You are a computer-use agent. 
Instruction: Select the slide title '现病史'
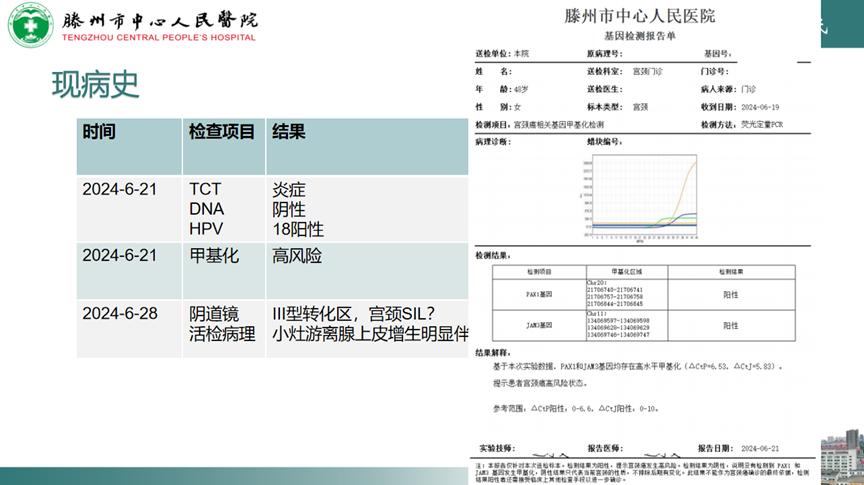point(95,85)
